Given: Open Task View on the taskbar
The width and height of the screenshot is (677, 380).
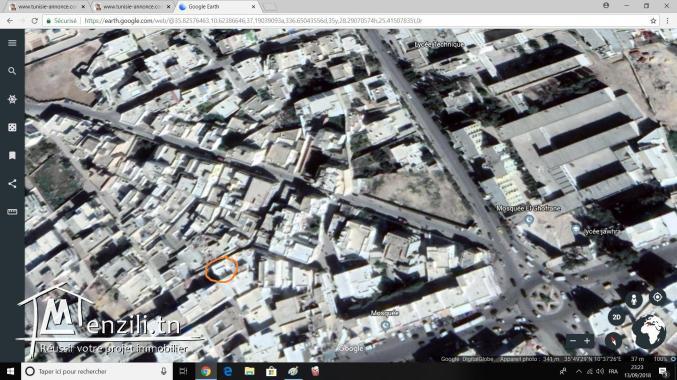Looking at the screenshot, I should click(183, 371).
